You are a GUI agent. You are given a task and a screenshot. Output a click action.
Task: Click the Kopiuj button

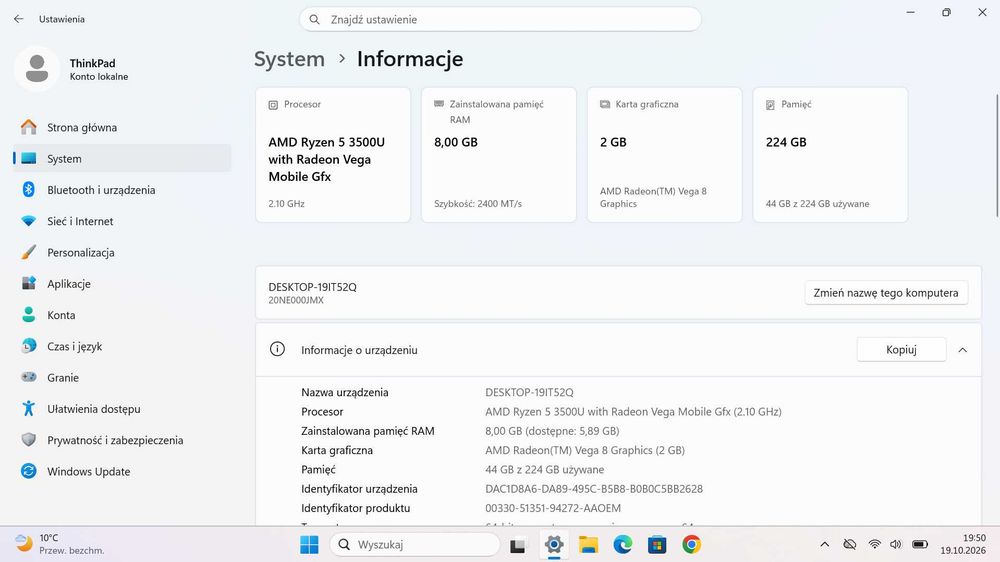click(901, 350)
